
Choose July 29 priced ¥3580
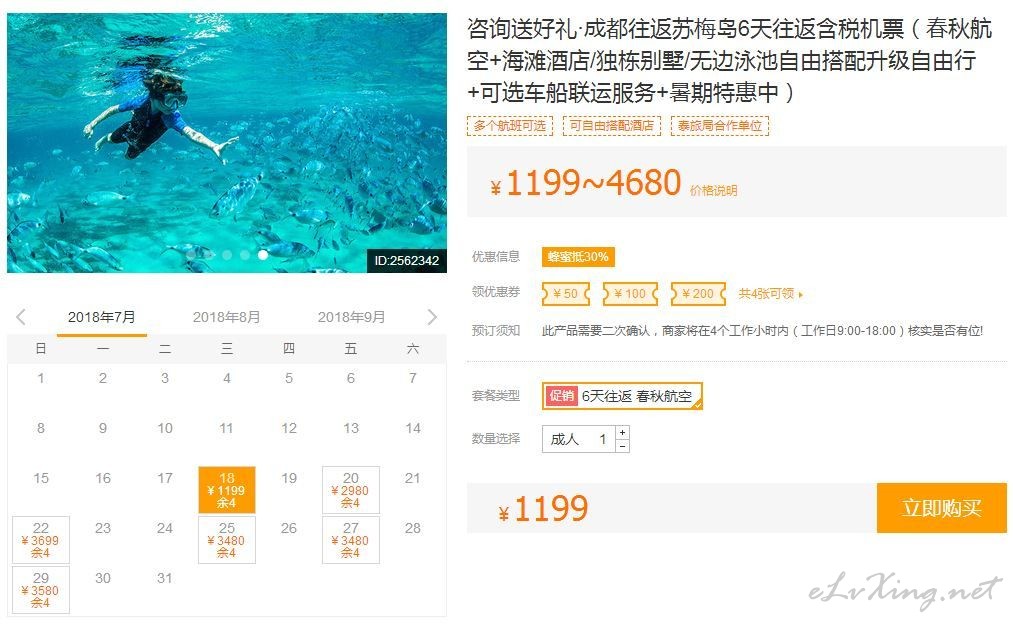coord(41,589)
